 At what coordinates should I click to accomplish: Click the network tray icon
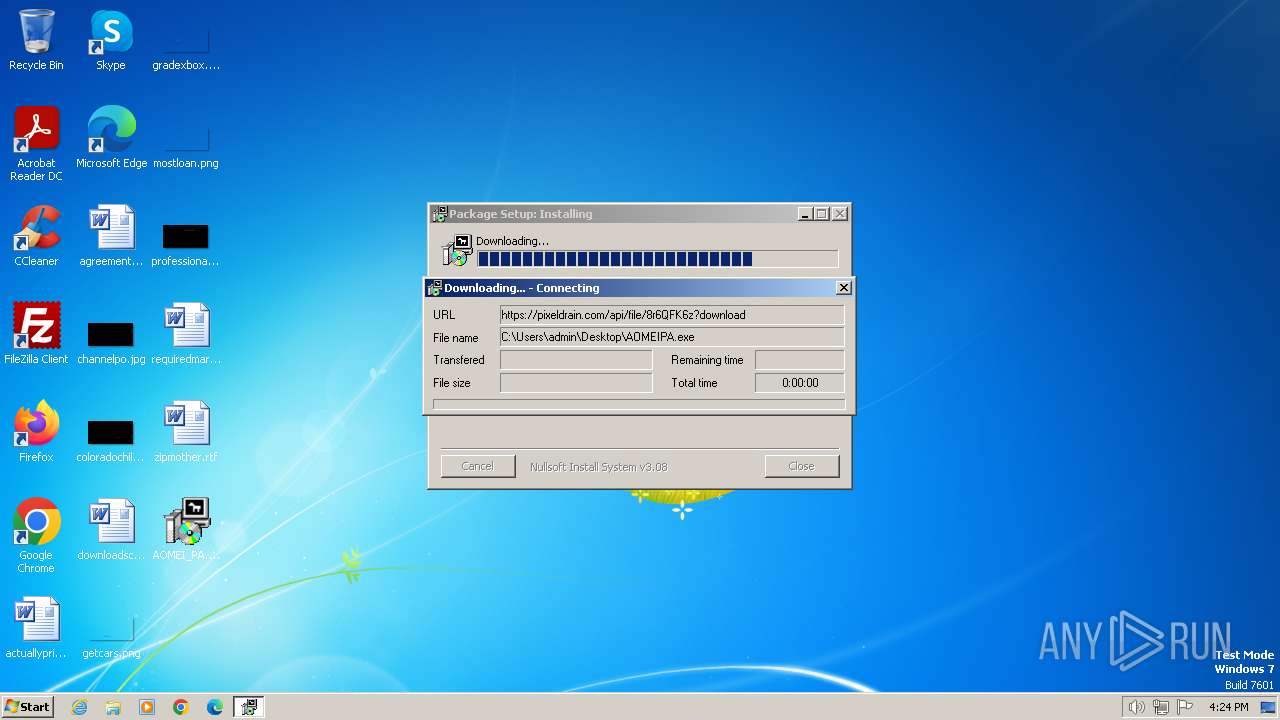1161,707
